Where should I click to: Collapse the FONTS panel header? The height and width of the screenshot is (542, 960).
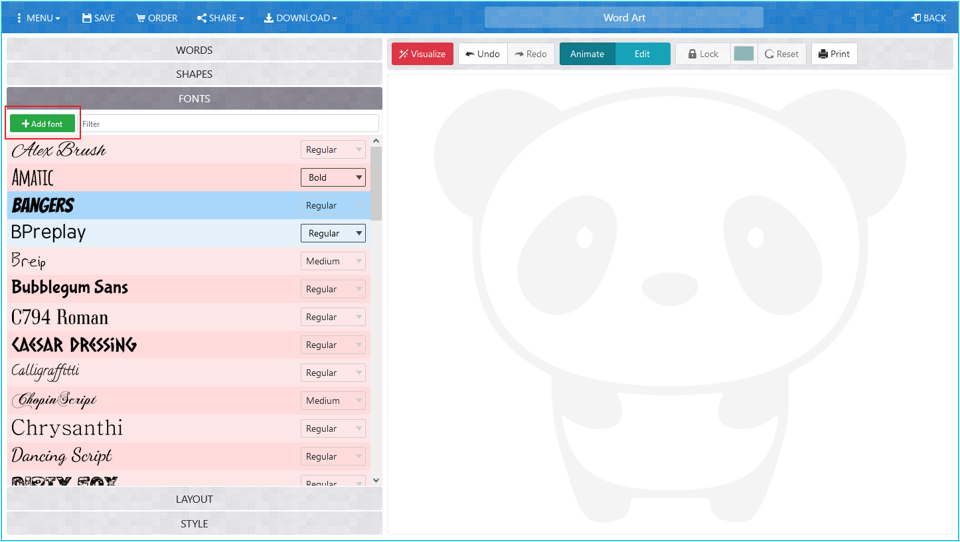tap(194, 99)
